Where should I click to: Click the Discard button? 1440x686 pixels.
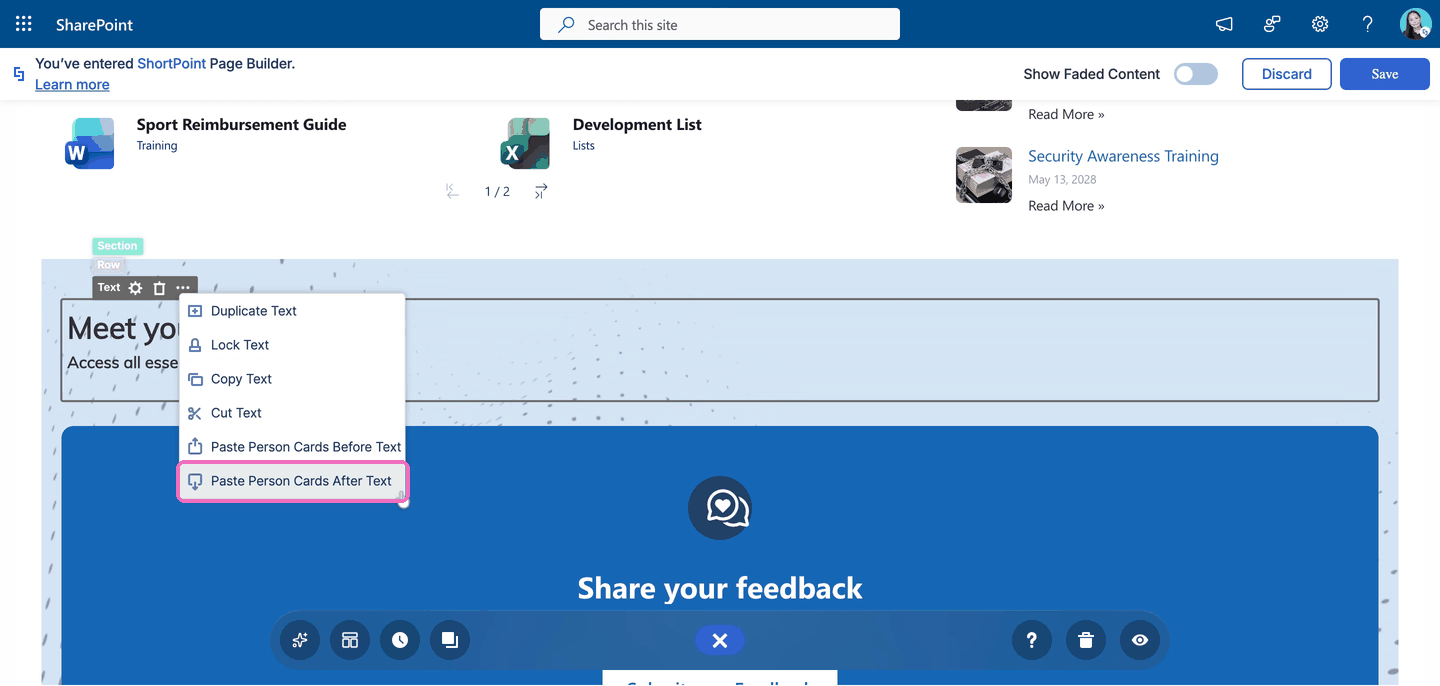[x=1287, y=74]
